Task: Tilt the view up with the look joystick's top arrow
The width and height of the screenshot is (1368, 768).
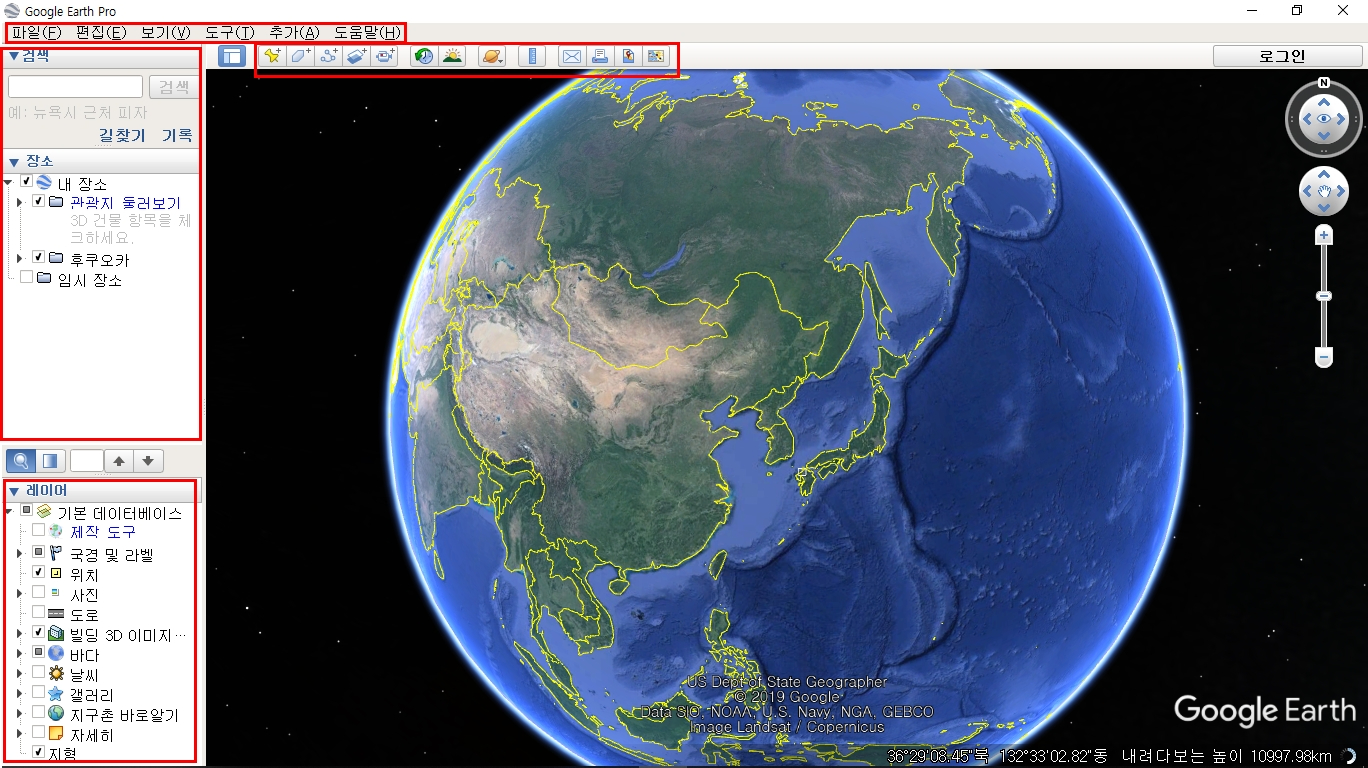Action: (1324, 100)
